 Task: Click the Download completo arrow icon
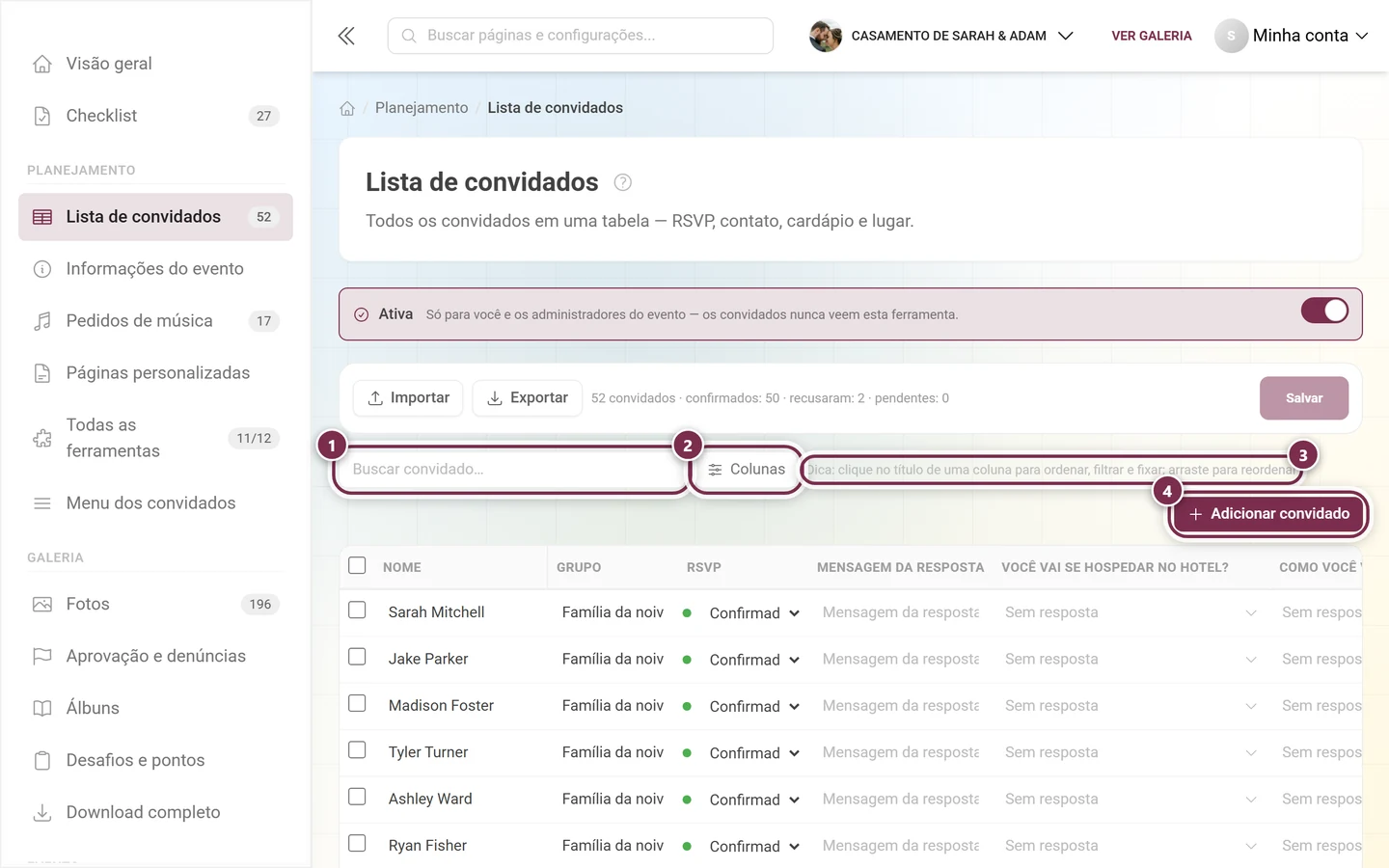(42, 813)
